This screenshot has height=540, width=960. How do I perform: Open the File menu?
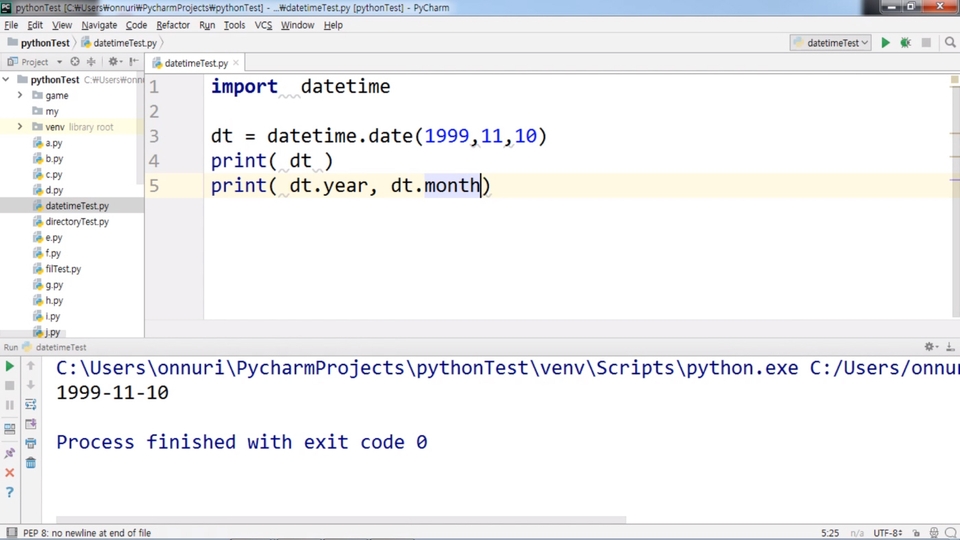(x=11, y=25)
